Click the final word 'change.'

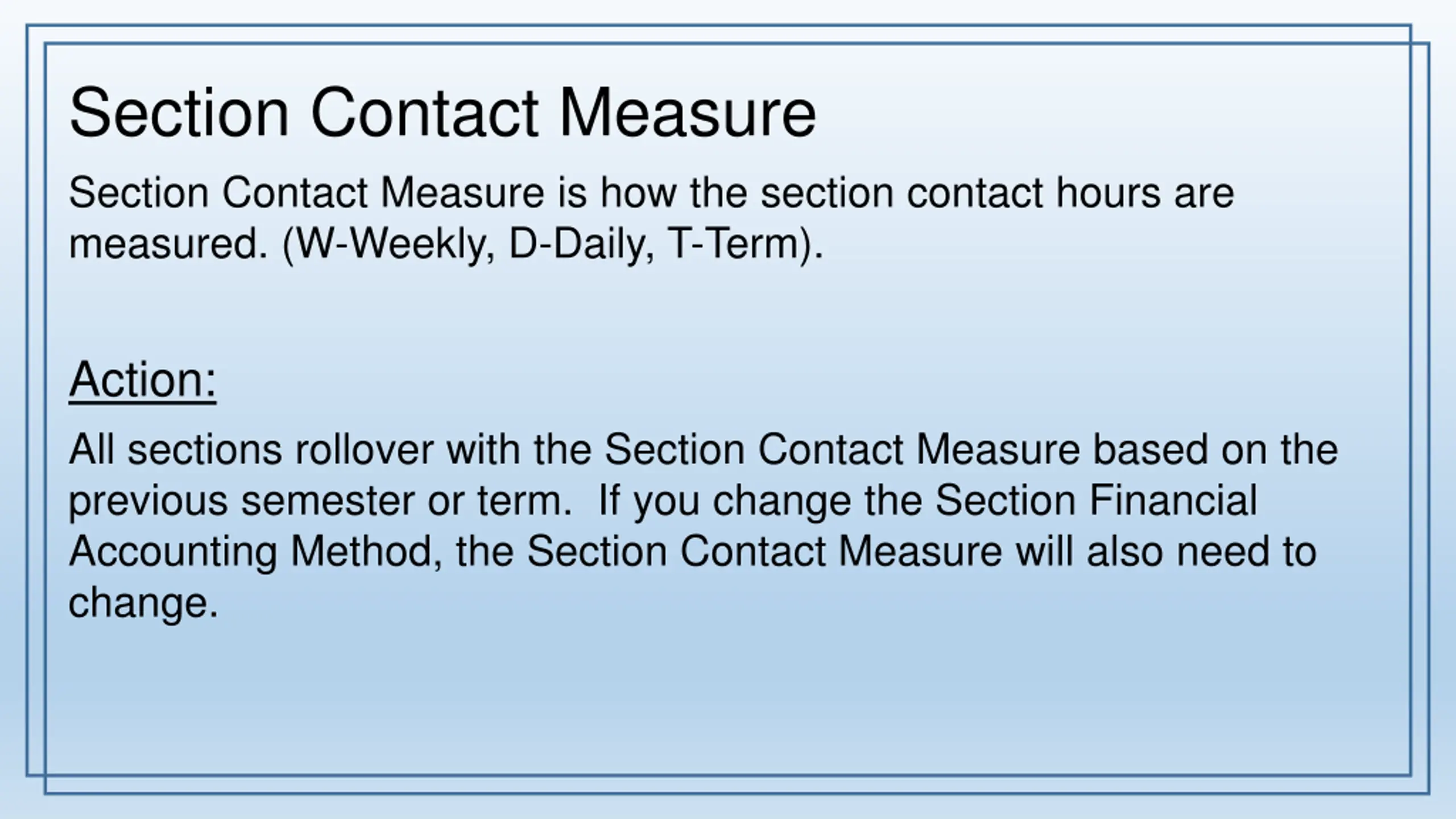143,602
